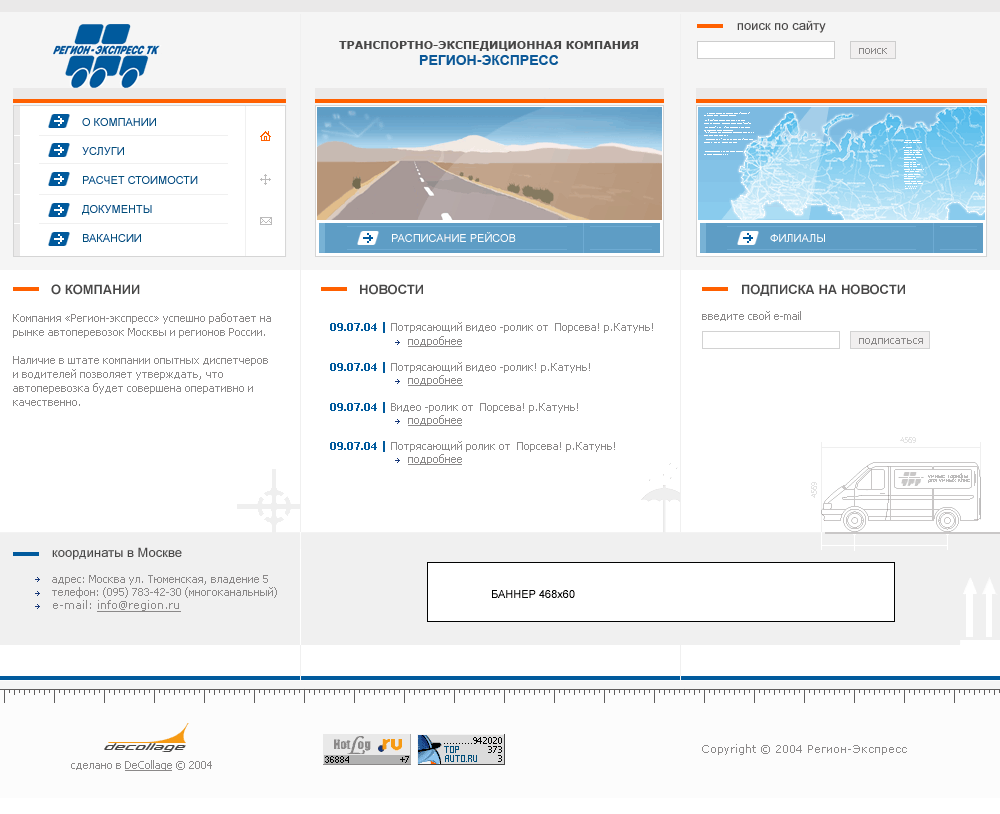Click the arrow icon in ФИЛИАЛЫ bar
Viewport: 1000px width, 814px height.
747,238
